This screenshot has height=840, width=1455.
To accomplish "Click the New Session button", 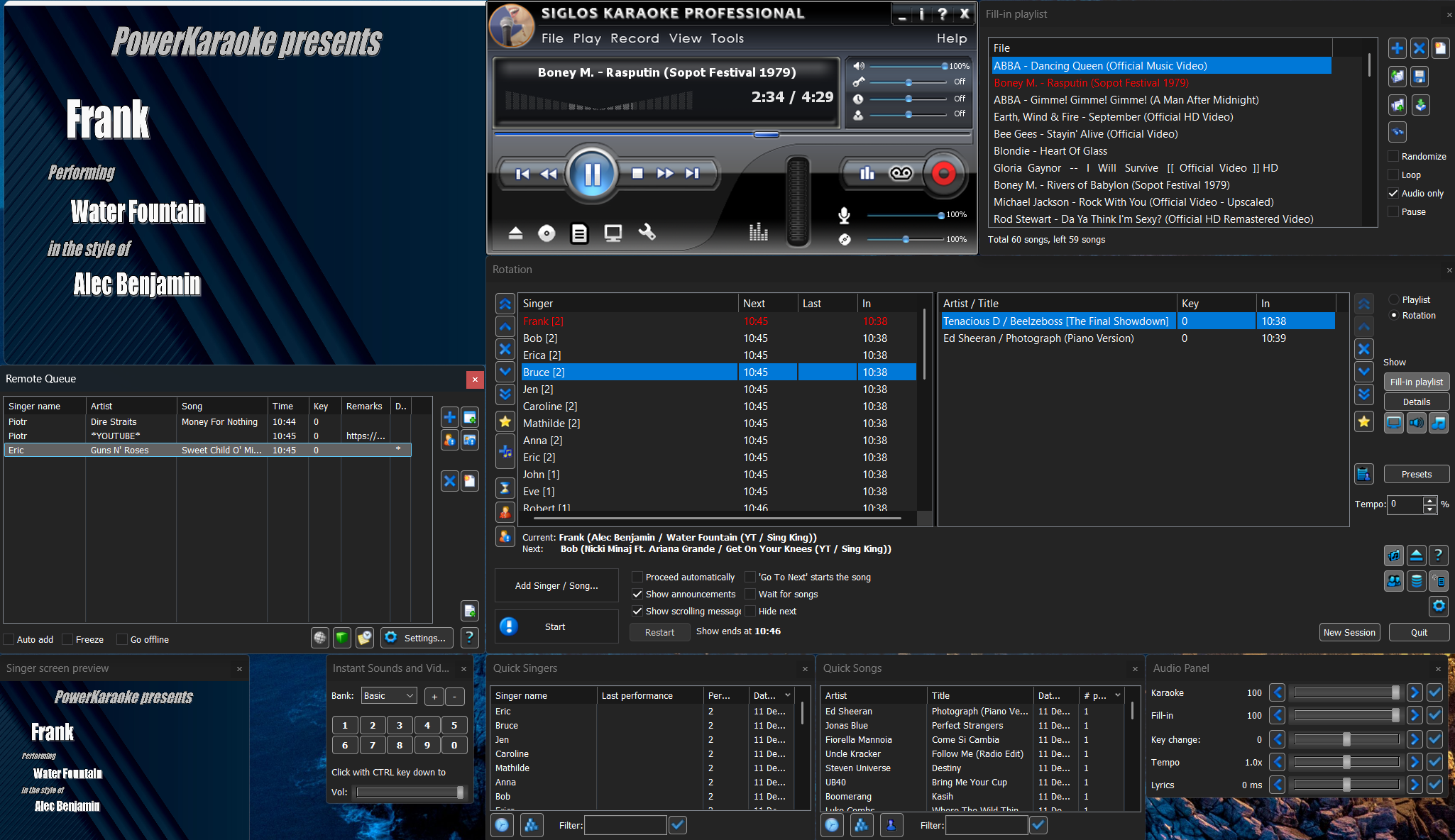I will pos(1349,632).
